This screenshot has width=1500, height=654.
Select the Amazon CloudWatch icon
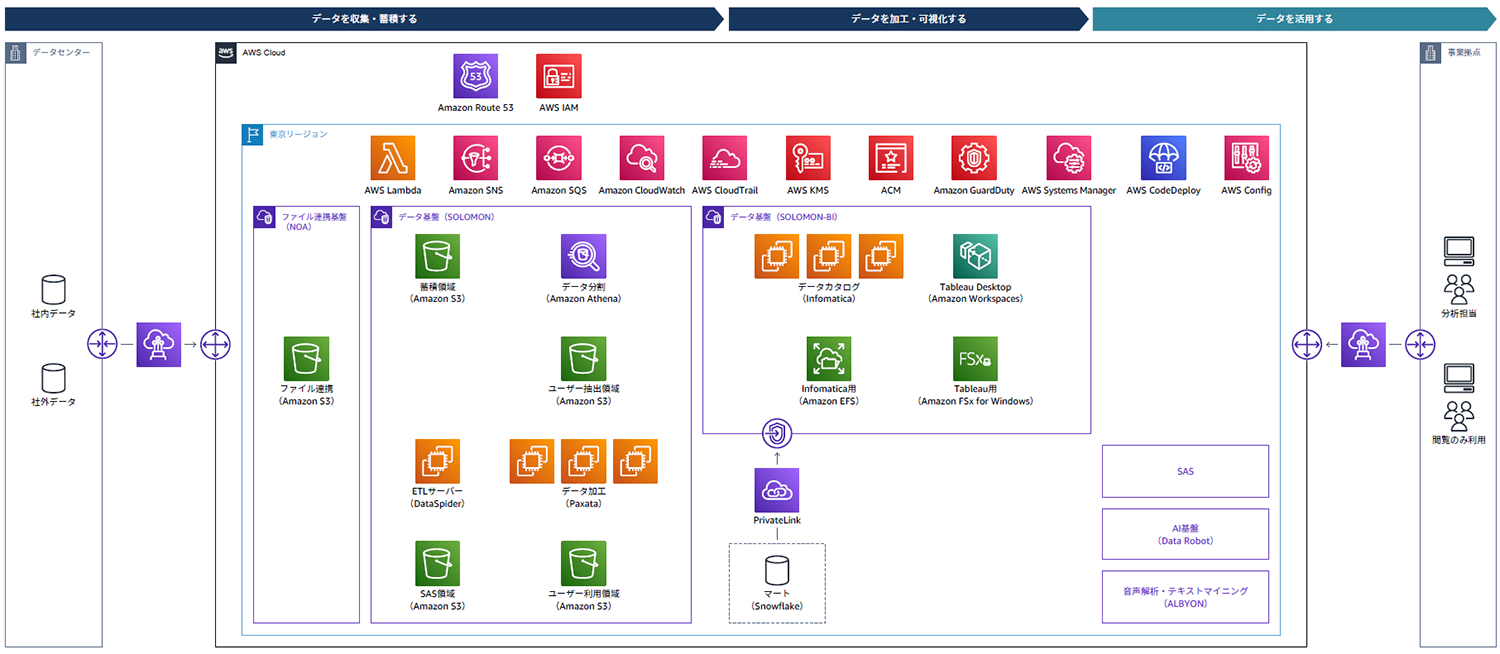pyautogui.click(x=641, y=158)
